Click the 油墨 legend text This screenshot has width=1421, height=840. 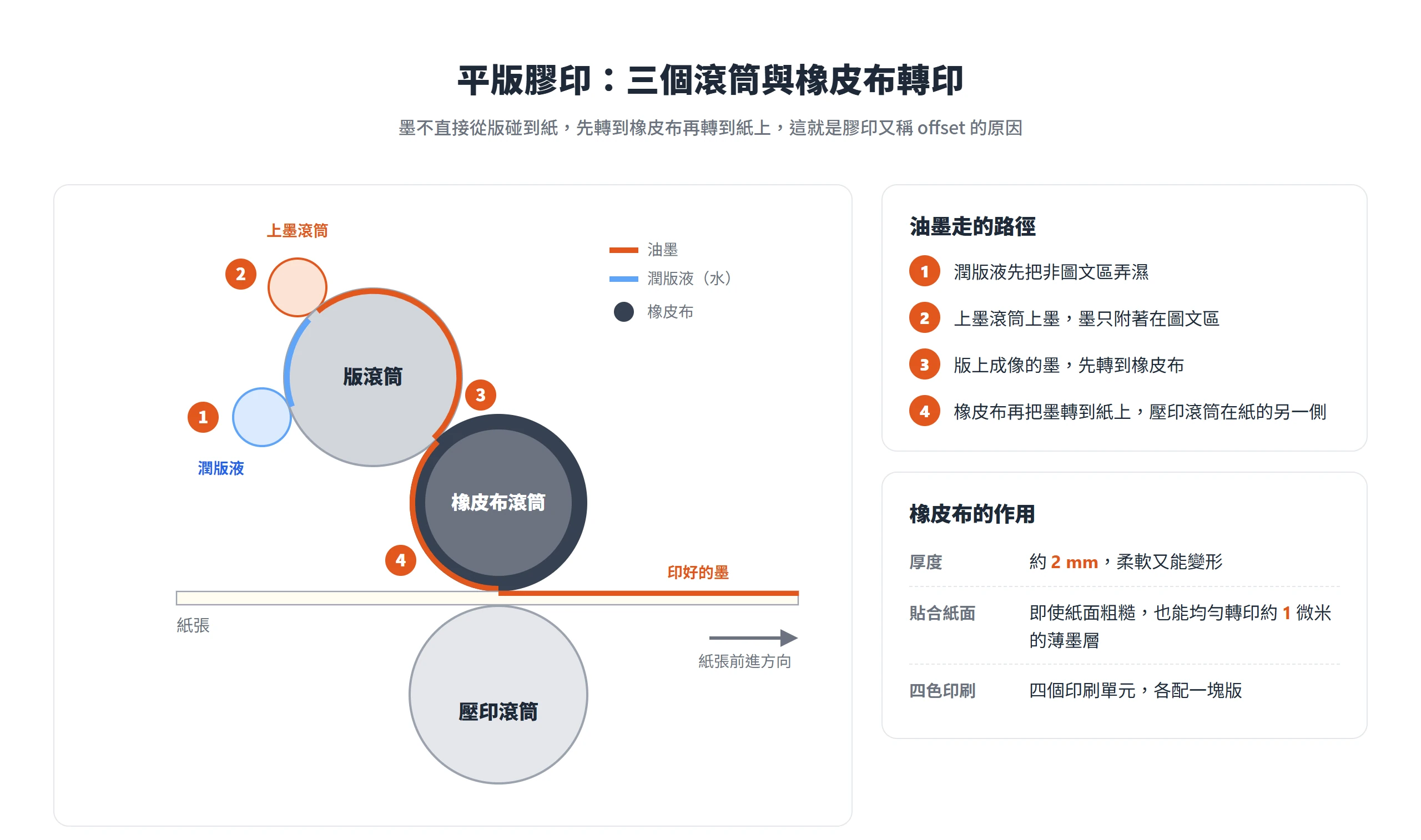click(x=662, y=250)
